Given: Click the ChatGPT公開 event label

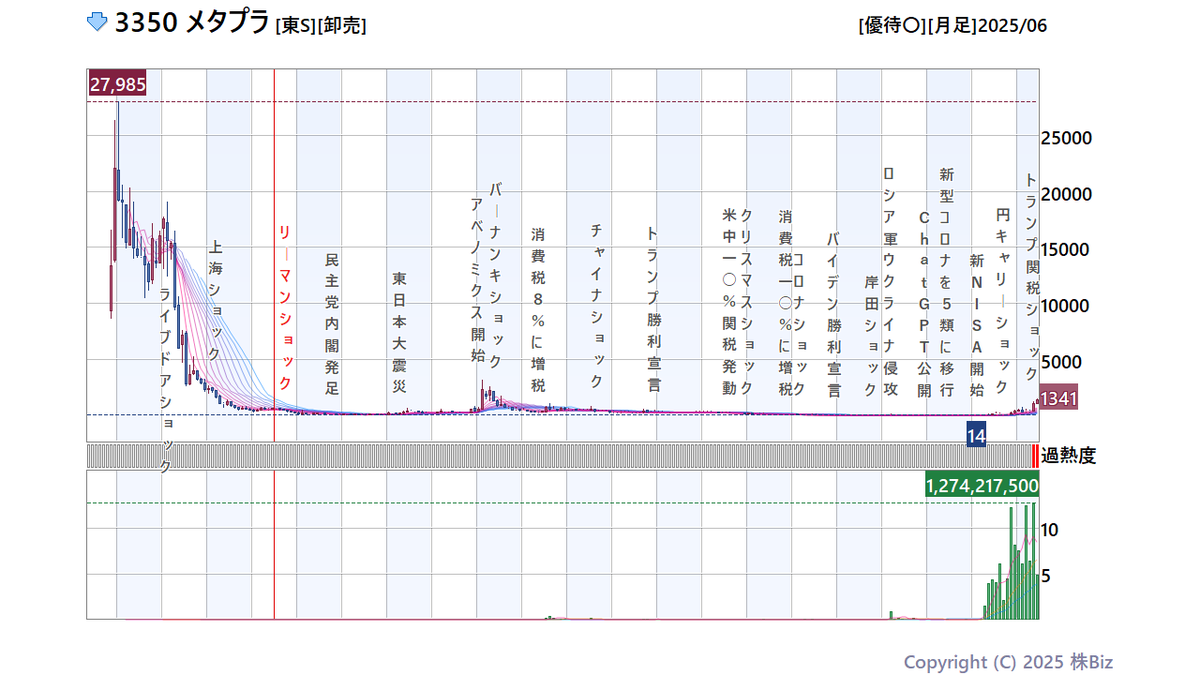Looking at the screenshot, I should tap(924, 304).
